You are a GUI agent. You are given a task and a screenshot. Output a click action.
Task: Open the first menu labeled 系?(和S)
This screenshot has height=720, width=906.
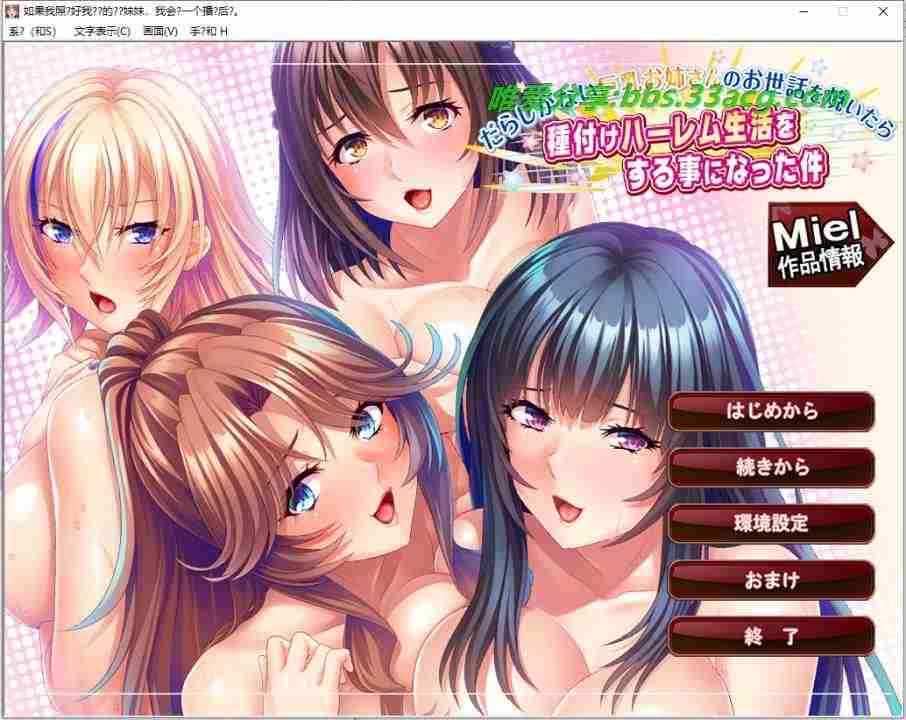pyautogui.click(x=32, y=31)
